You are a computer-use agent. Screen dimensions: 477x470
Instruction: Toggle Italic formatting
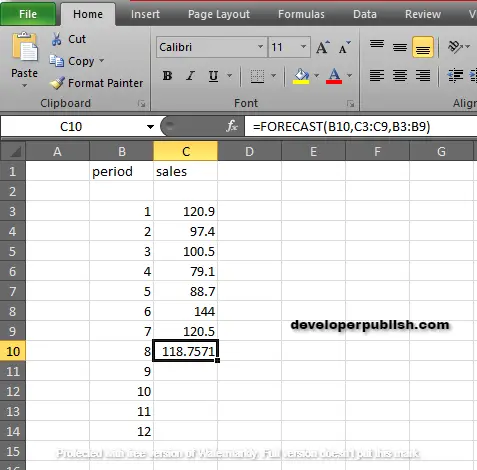click(x=190, y=76)
